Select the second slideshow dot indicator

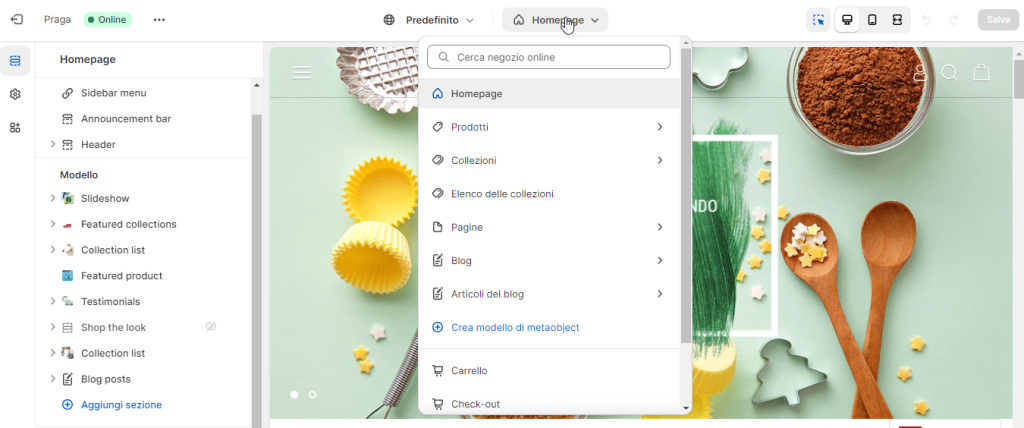point(312,395)
